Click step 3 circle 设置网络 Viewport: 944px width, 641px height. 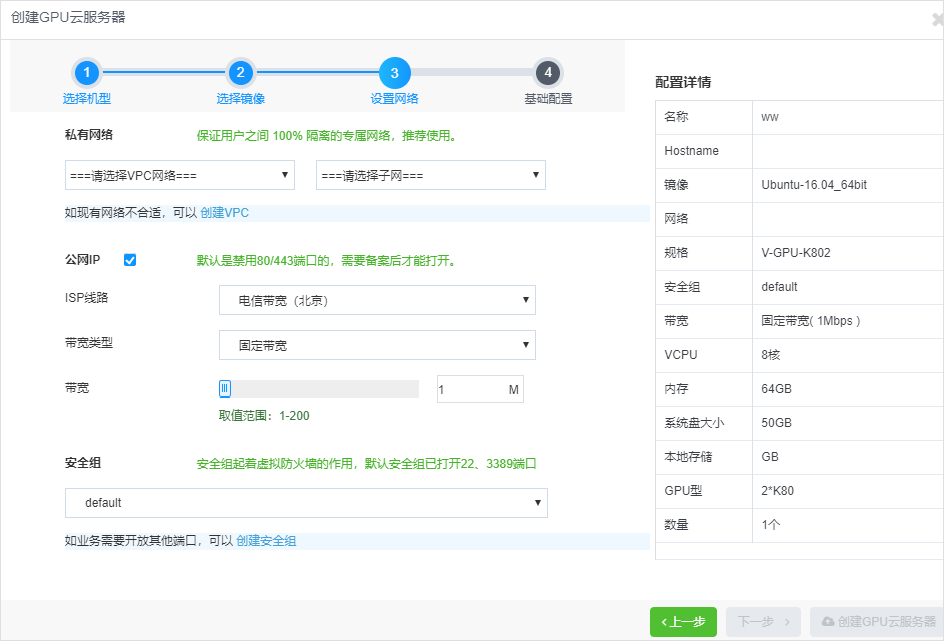tap(394, 73)
